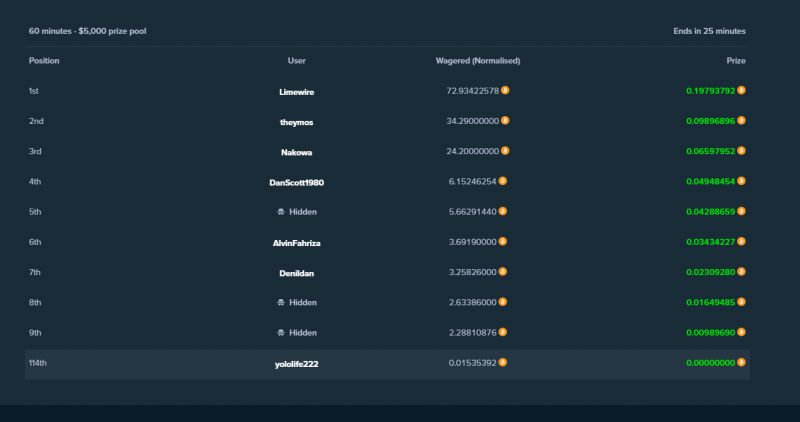This screenshot has width=800, height=422.
Task: Click the 3rd position cell
Action: [35, 151]
